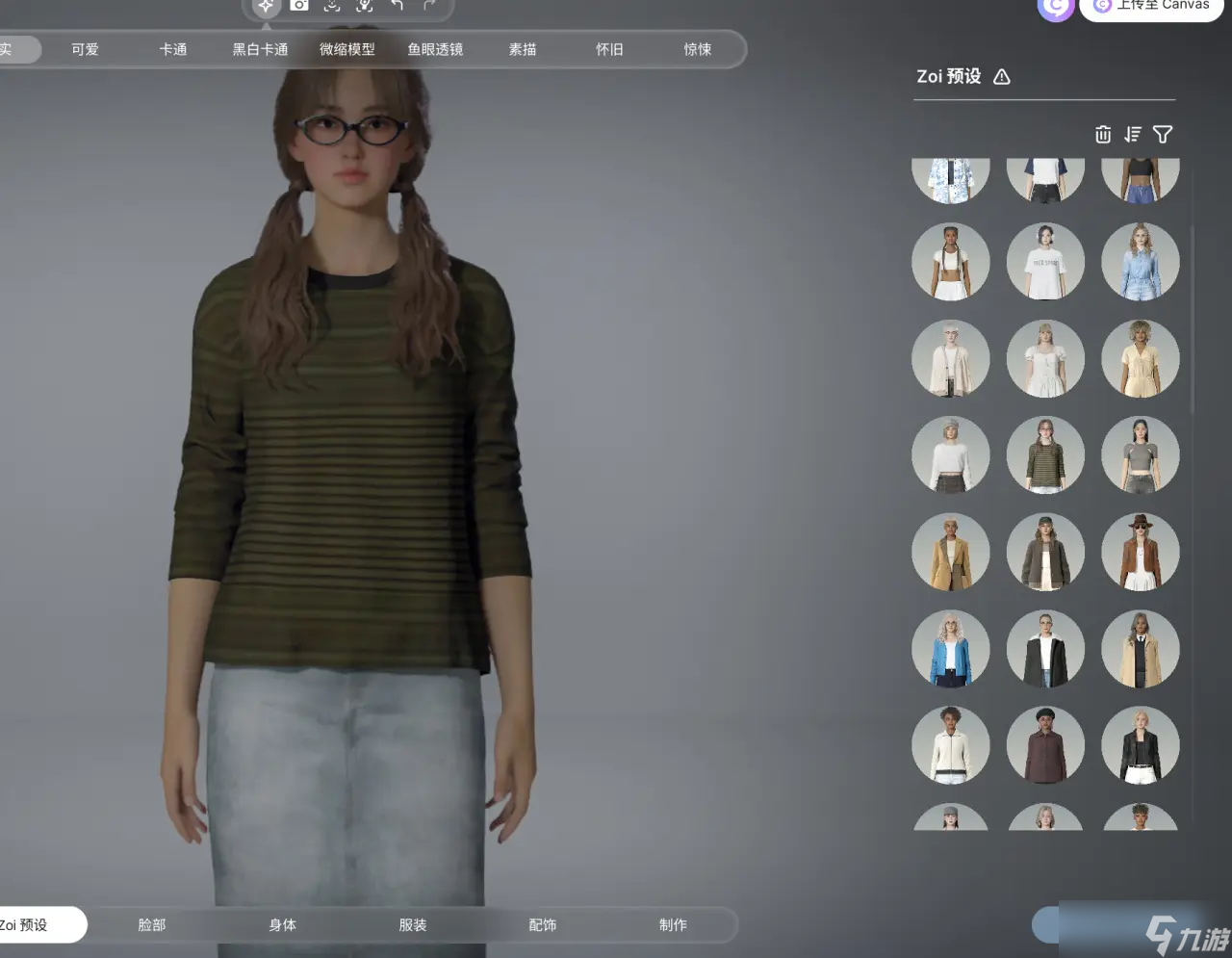Apply the 黑白卡通 style filter
This screenshot has height=958, width=1232.
pyautogui.click(x=260, y=49)
